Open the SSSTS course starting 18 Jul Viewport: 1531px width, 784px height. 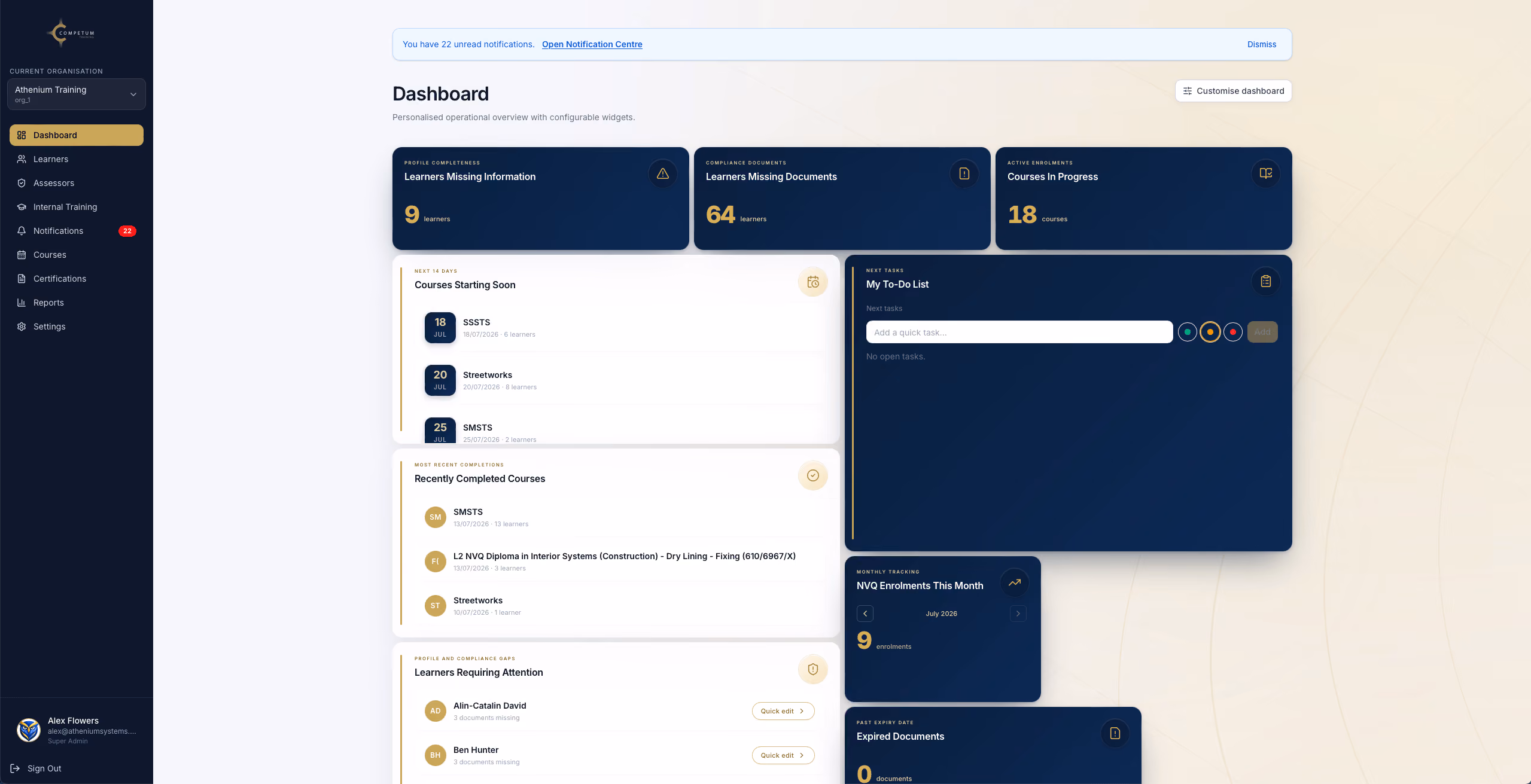tap(620, 328)
